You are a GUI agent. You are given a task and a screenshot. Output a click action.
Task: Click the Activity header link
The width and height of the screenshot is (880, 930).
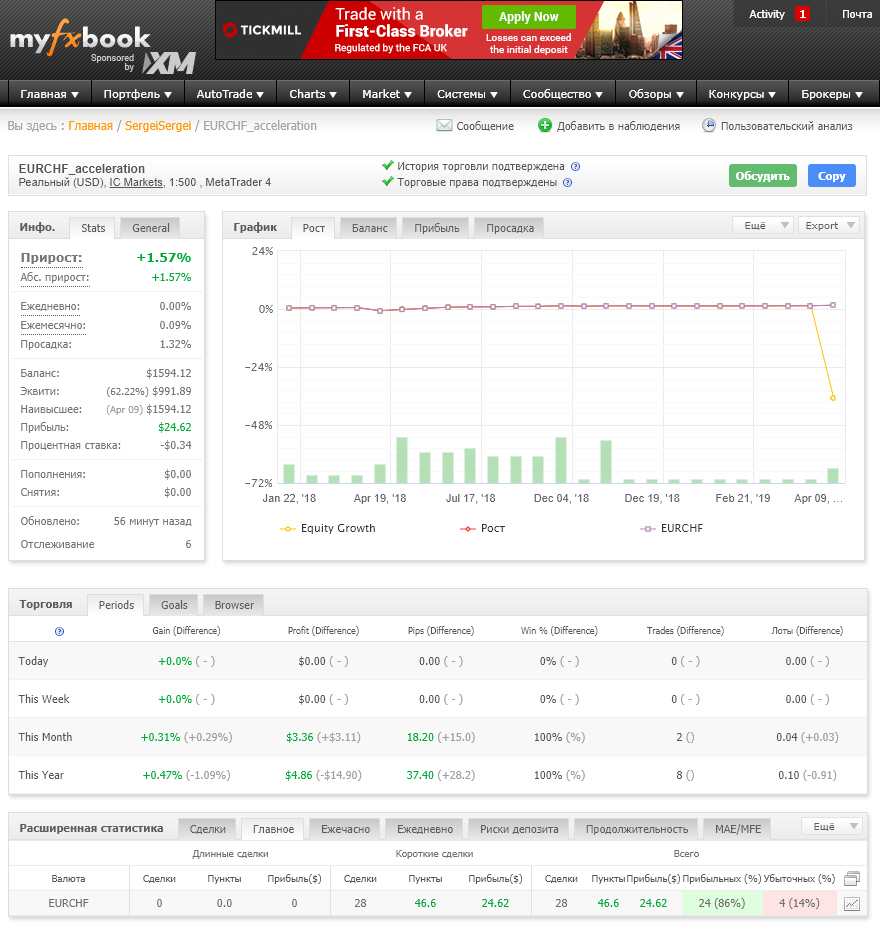coord(767,14)
